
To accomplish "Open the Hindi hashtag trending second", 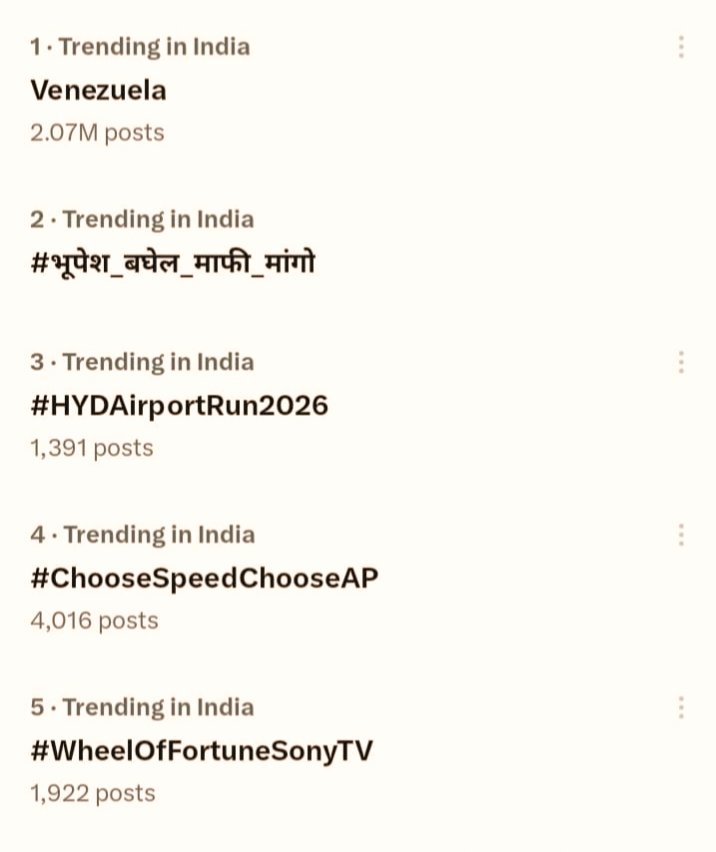I will [x=173, y=263].
